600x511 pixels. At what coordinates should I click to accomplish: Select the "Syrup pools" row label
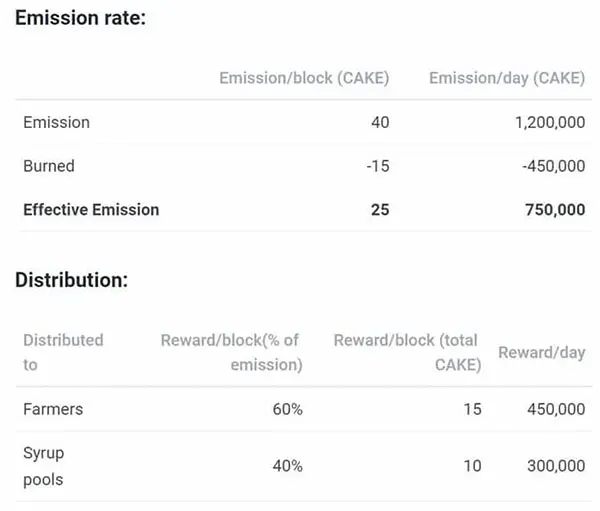pos(43,466)
